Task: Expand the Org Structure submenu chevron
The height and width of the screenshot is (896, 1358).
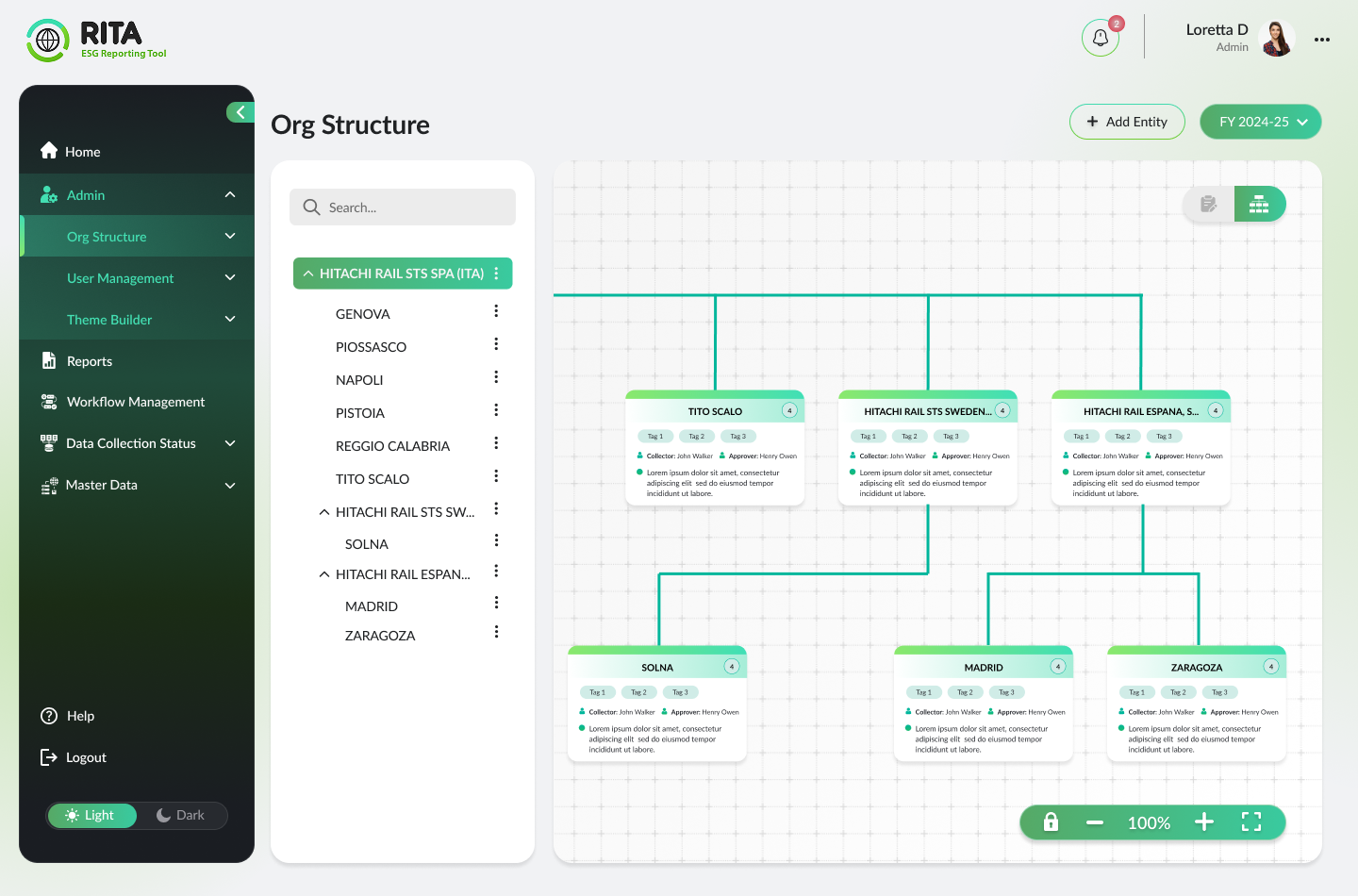Action: pos(230,236)
